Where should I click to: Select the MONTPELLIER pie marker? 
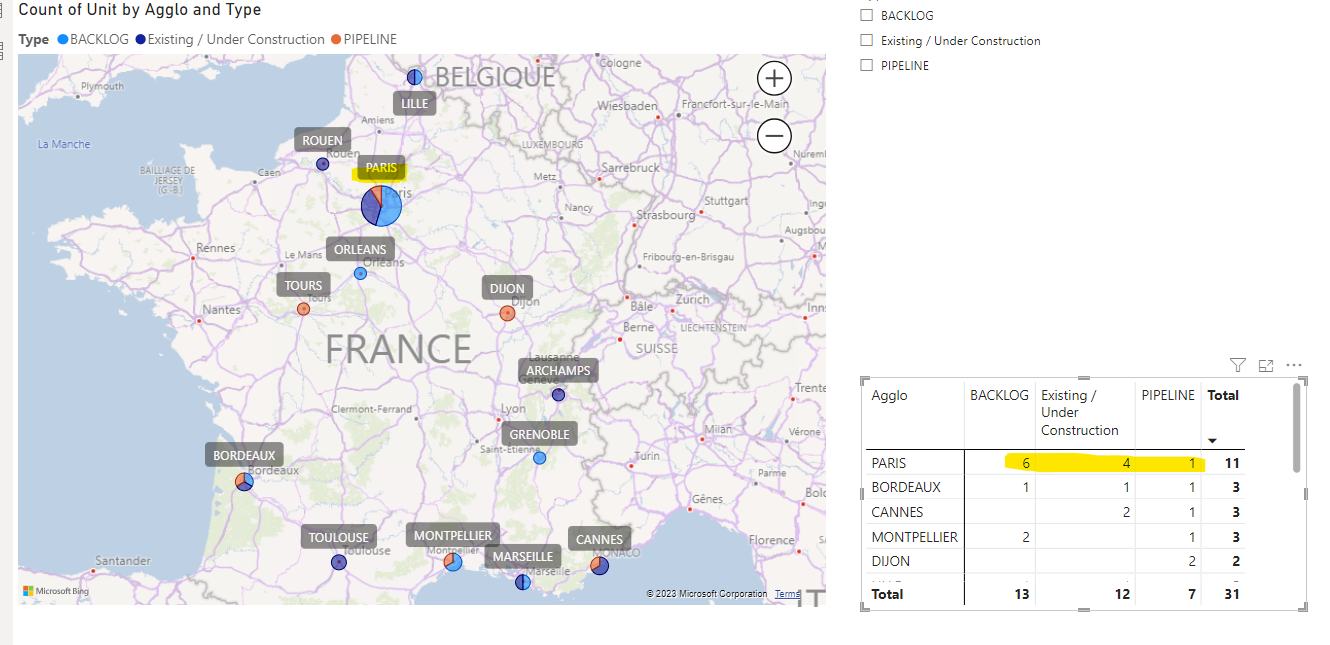[453, 562]
